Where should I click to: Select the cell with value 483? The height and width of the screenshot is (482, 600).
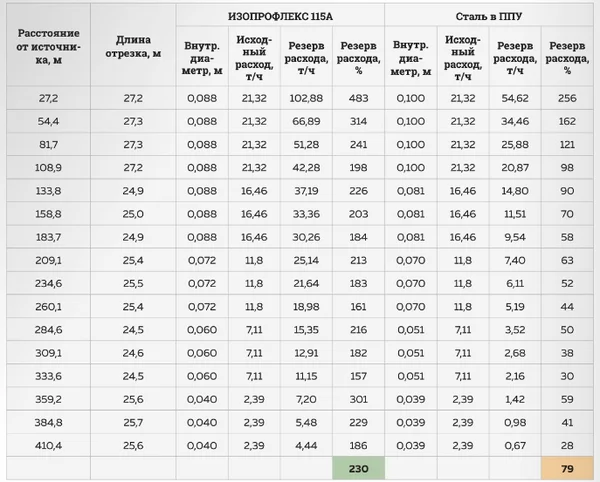[358, 98]
